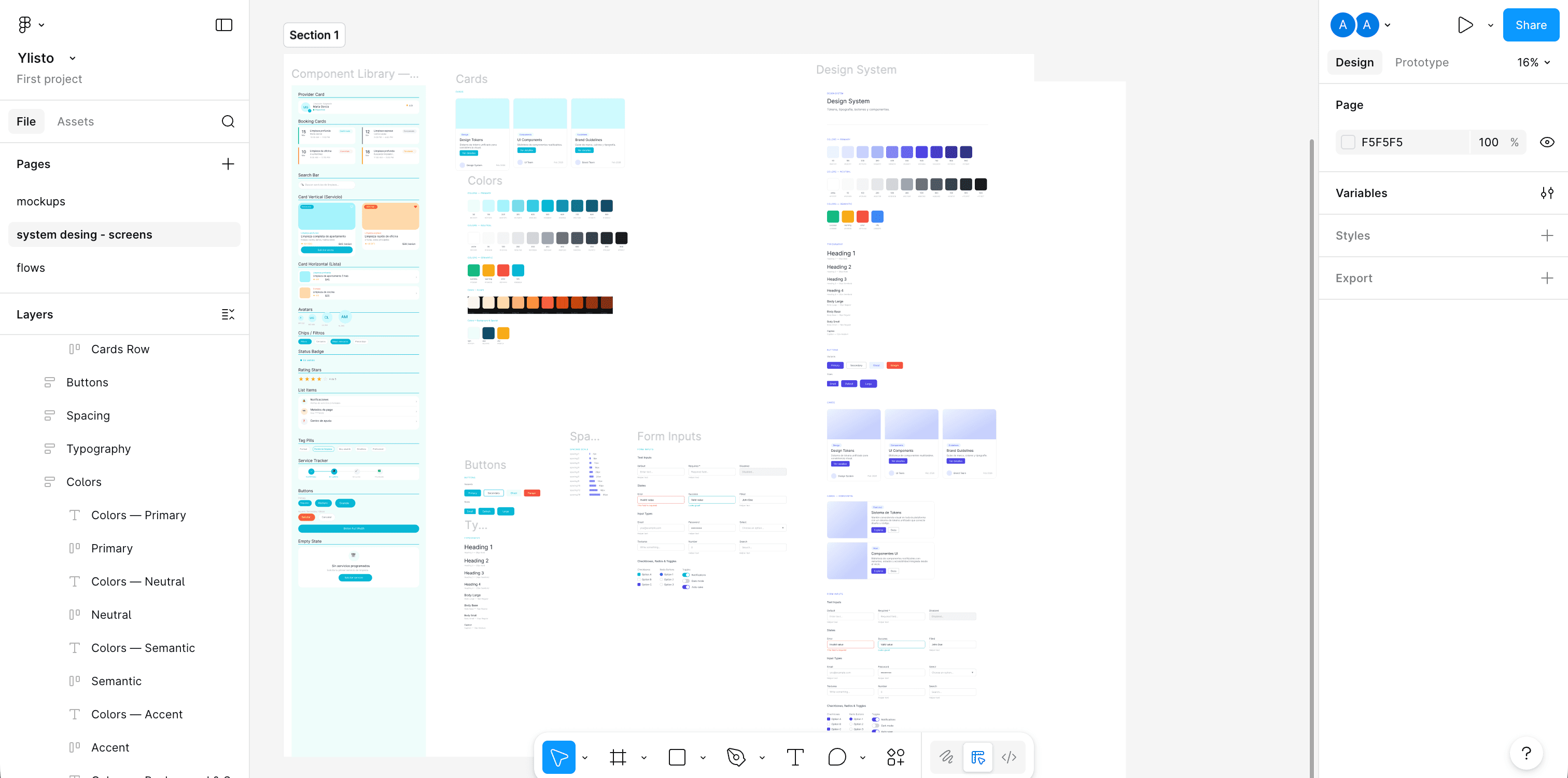
Task: Open the Assets tab in the sidebar
Action: [x=76, y=121]
